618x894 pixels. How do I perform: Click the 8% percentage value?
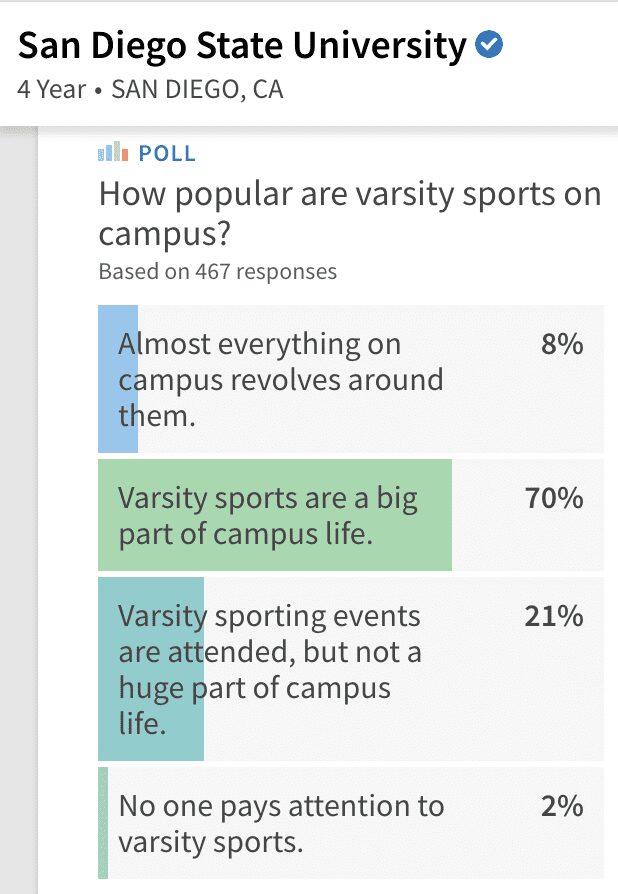coord(562,344)
